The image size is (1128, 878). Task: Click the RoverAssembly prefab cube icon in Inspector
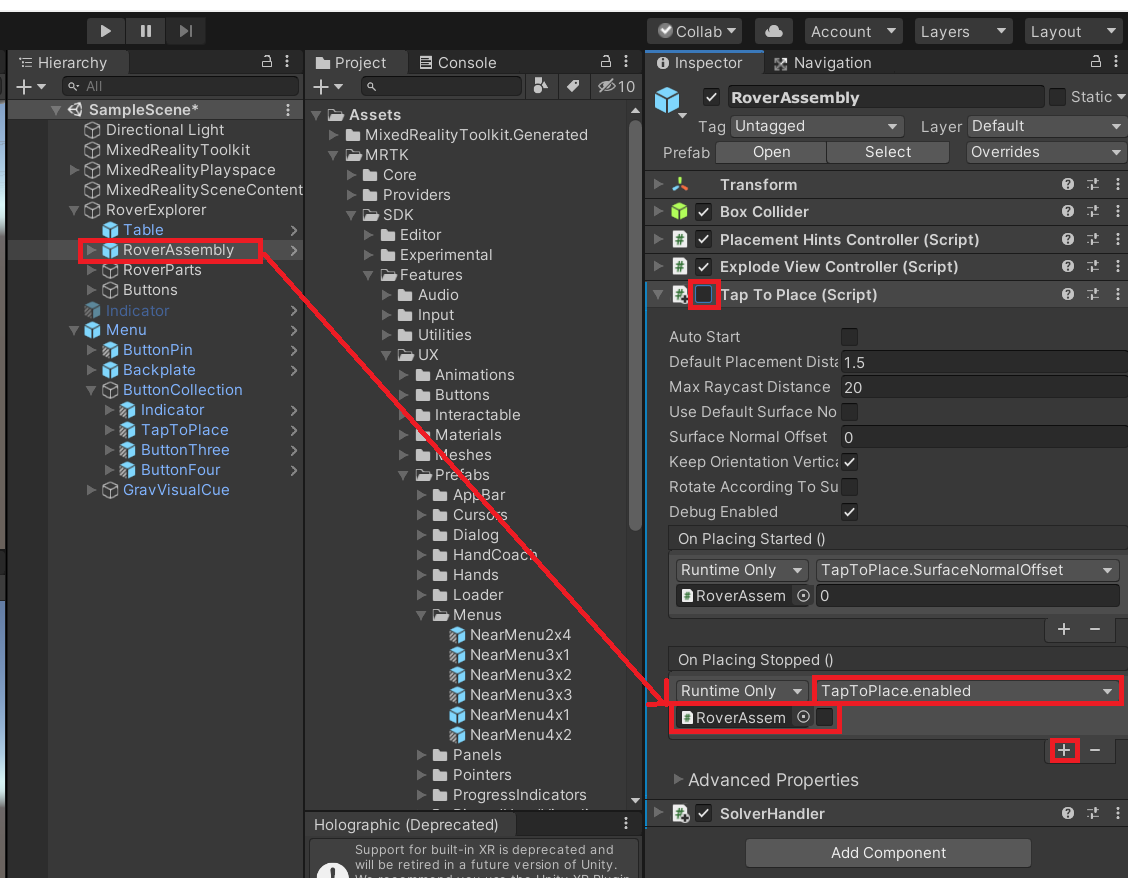click(667, 99)
